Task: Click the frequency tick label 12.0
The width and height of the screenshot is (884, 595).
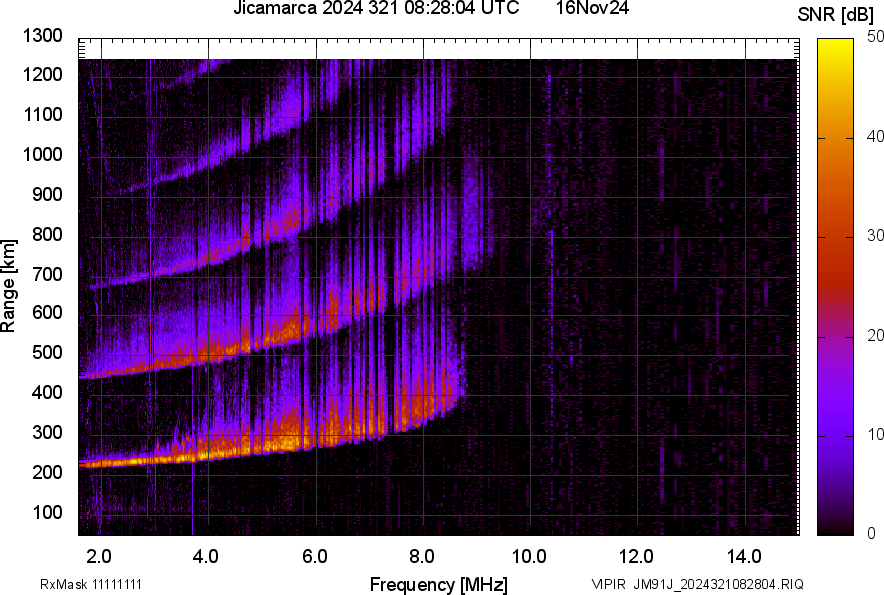Action: 637,557
